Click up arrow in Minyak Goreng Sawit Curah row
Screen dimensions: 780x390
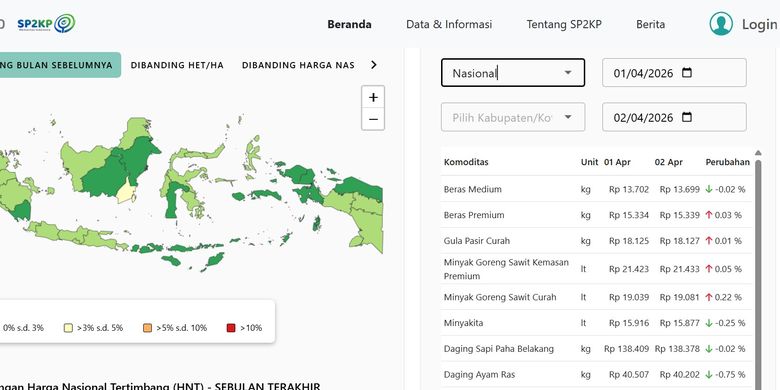tap(709, 297)
